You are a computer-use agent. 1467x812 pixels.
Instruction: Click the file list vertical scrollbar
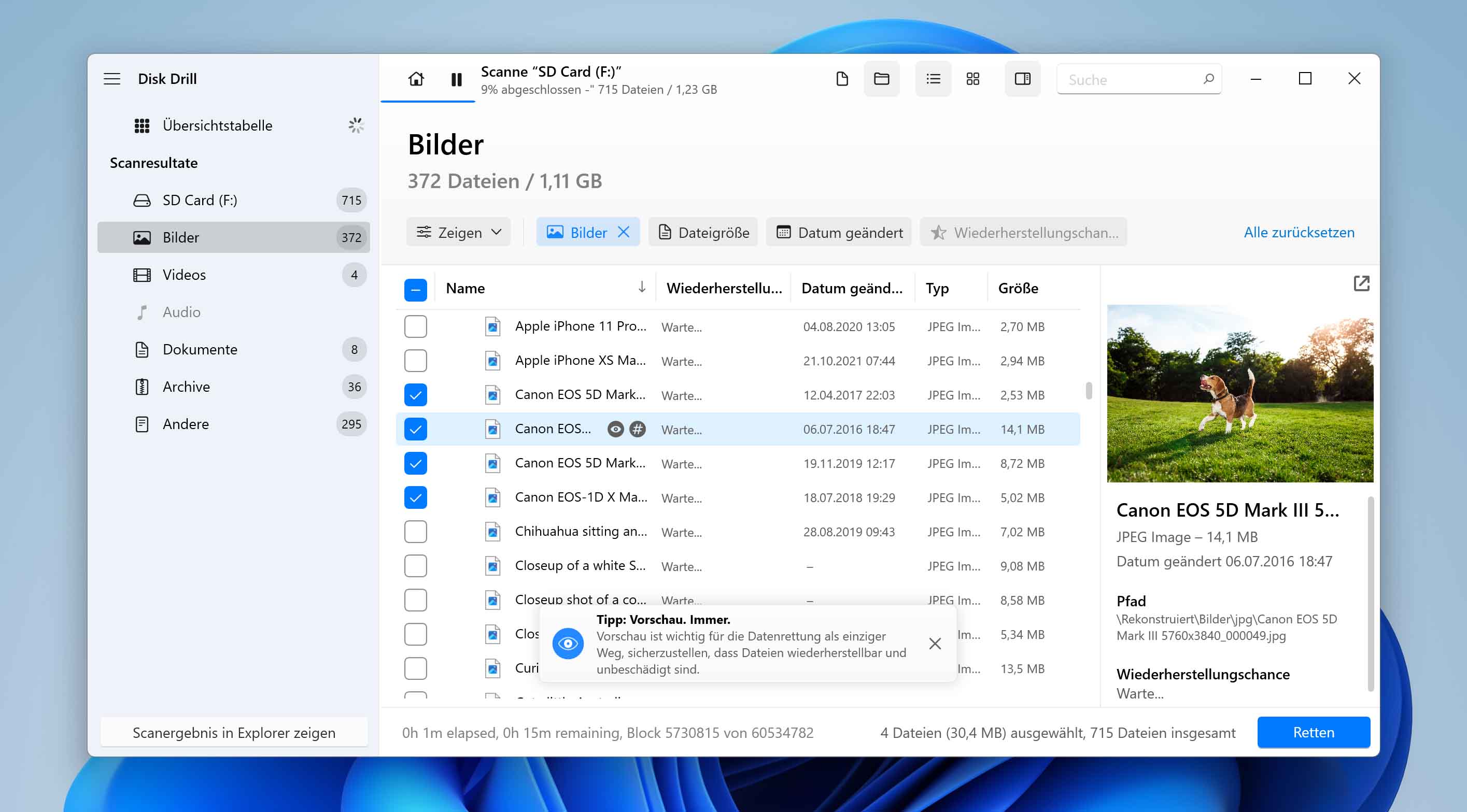click(x=1088, y=391)
